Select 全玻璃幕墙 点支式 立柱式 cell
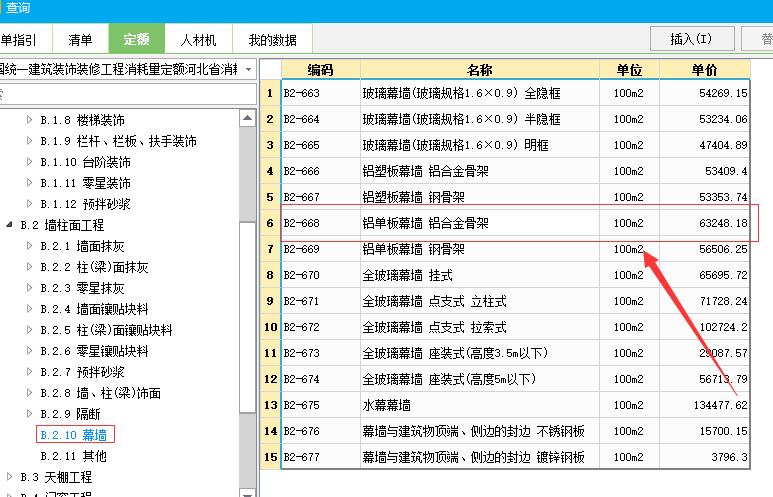773x497 pixels. tap(480, 301)
